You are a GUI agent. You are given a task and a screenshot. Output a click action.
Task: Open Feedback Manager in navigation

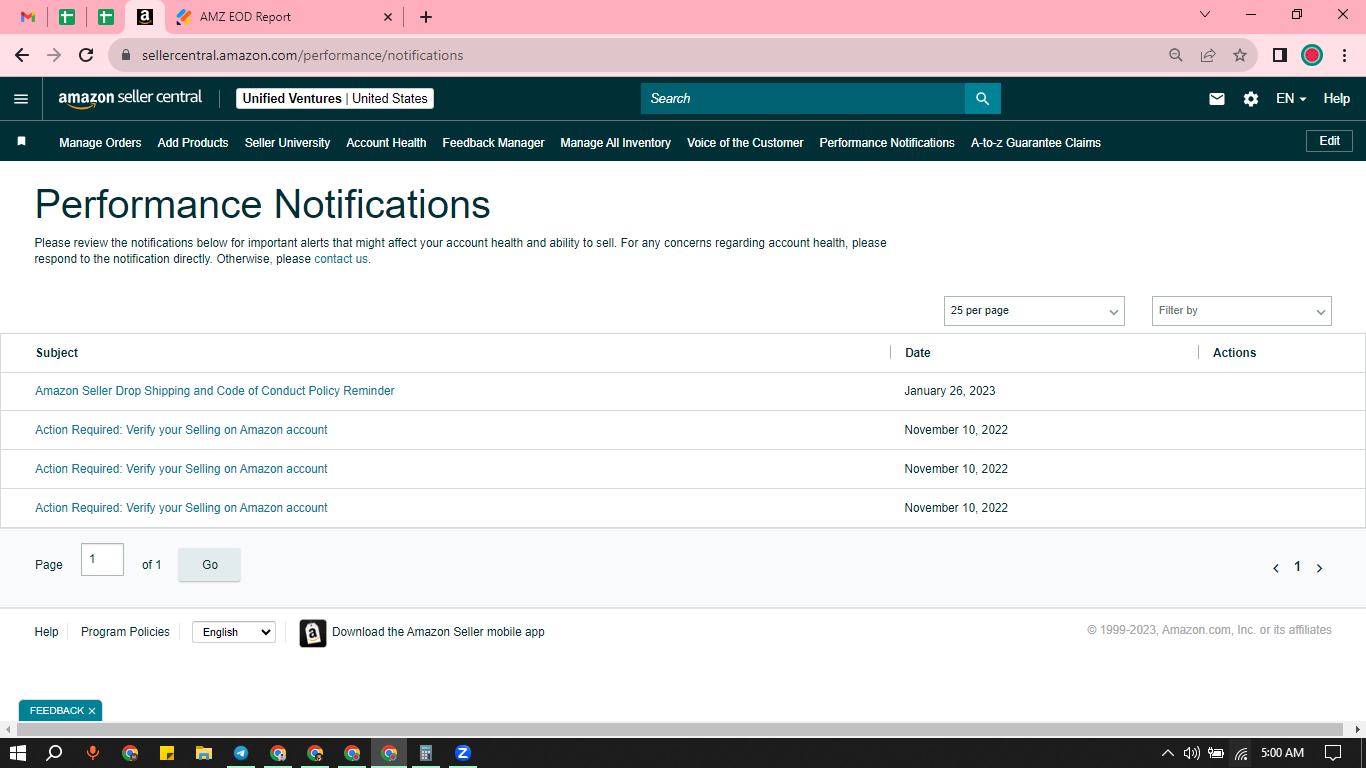[493, 143]
